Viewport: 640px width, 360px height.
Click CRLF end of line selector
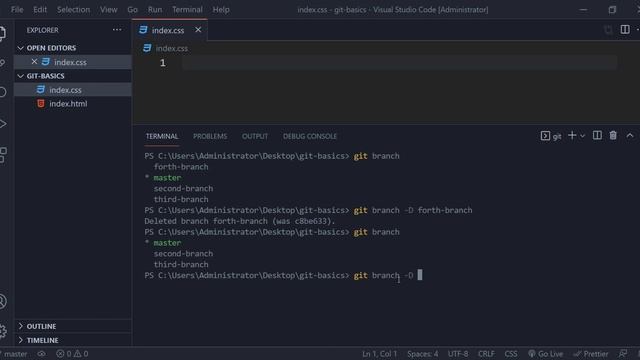[x=486, y=354]
